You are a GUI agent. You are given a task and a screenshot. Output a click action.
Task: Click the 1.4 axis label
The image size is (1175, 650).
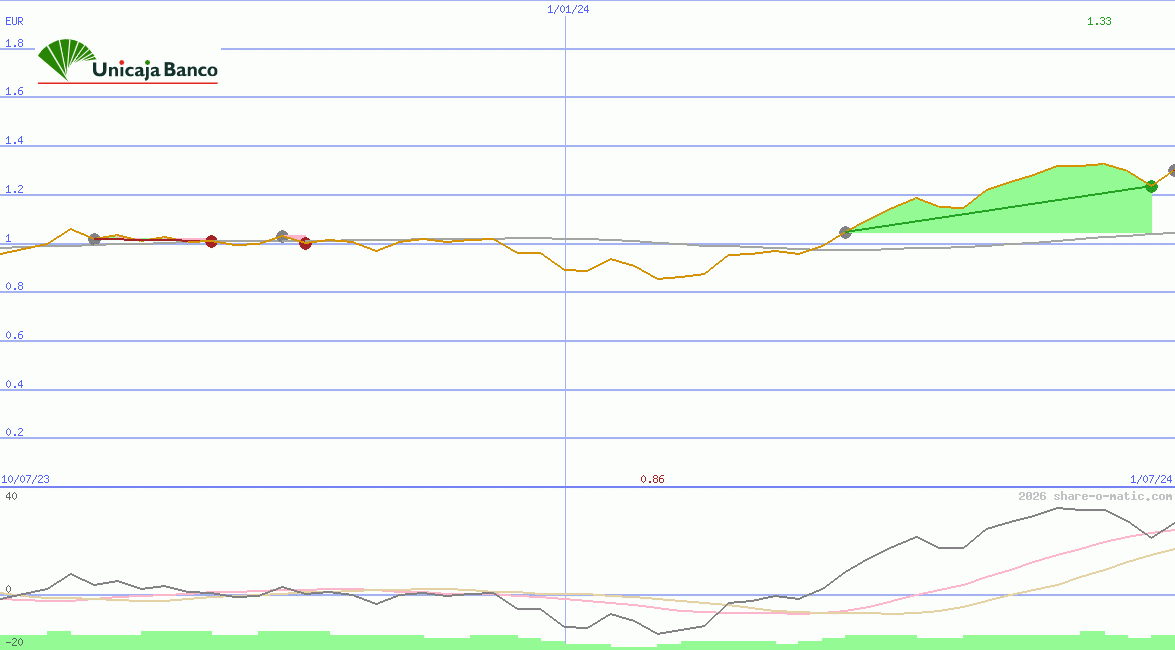tap(14, 140)
